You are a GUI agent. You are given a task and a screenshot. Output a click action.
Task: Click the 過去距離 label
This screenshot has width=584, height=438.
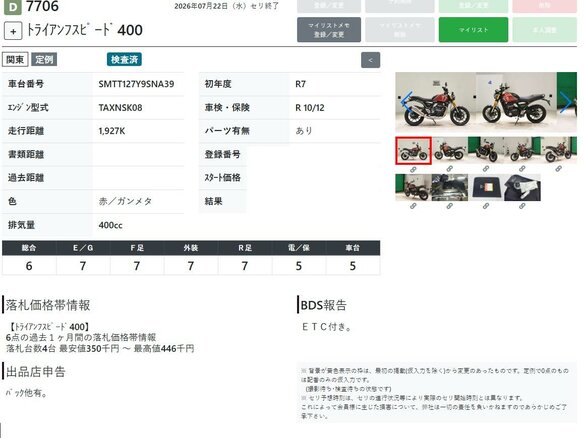point(26,178)
